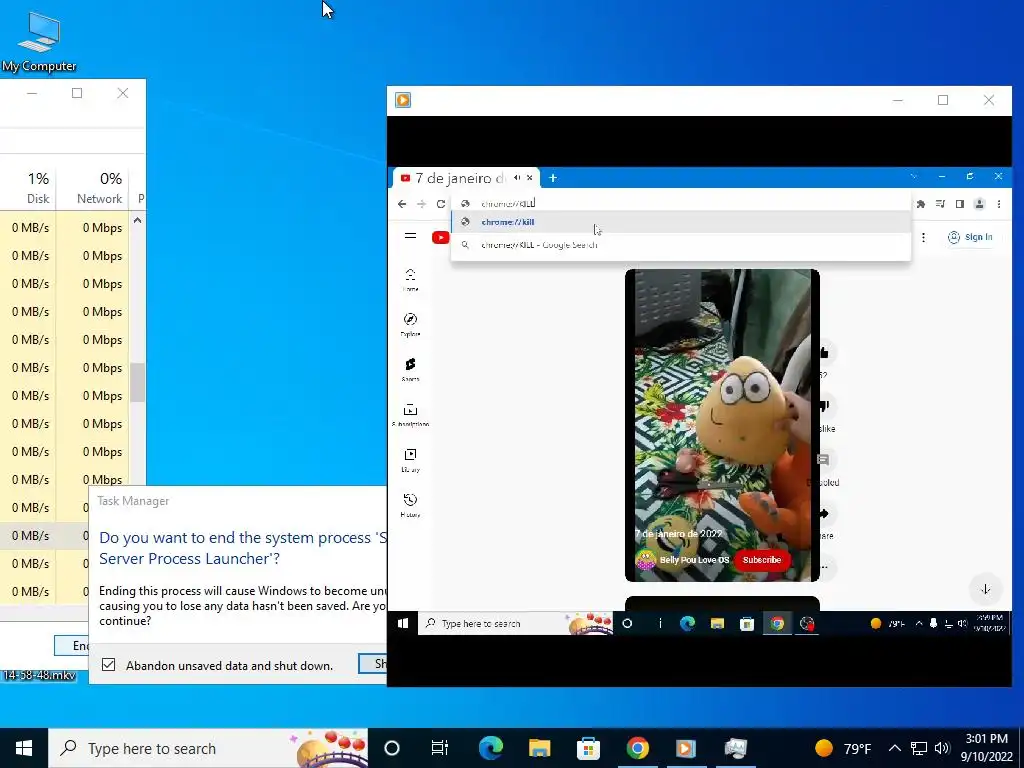This screenshot has width=1024, height=768.
Task: Open YouTube Explore in sidebar
Action: (x=410, y=325)
